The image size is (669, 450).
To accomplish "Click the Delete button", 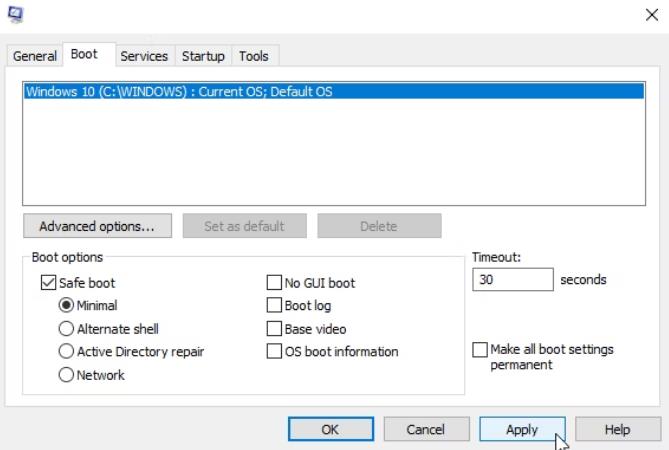I will point(379,226).
